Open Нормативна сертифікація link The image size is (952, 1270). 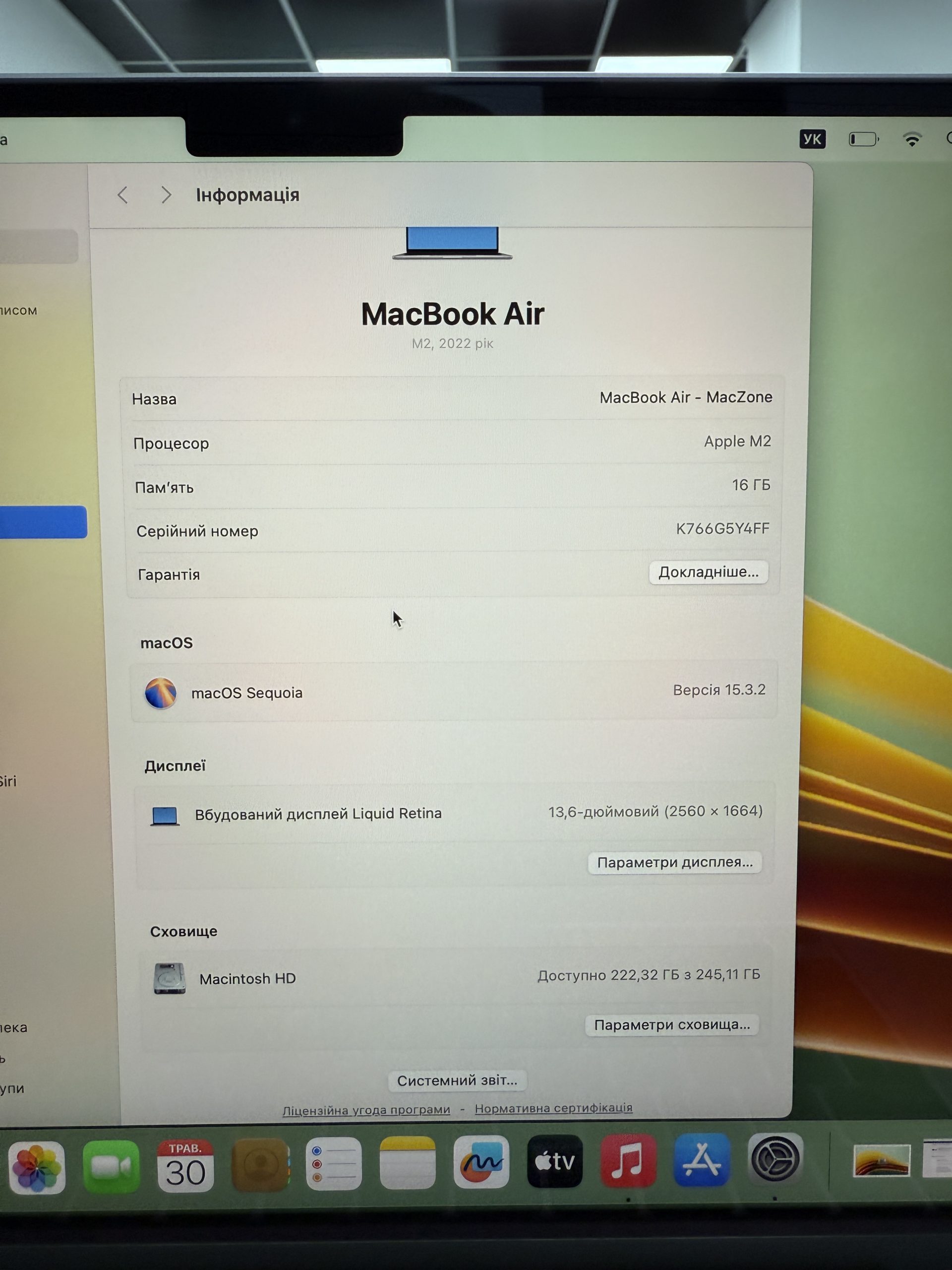click(553, 1108)
